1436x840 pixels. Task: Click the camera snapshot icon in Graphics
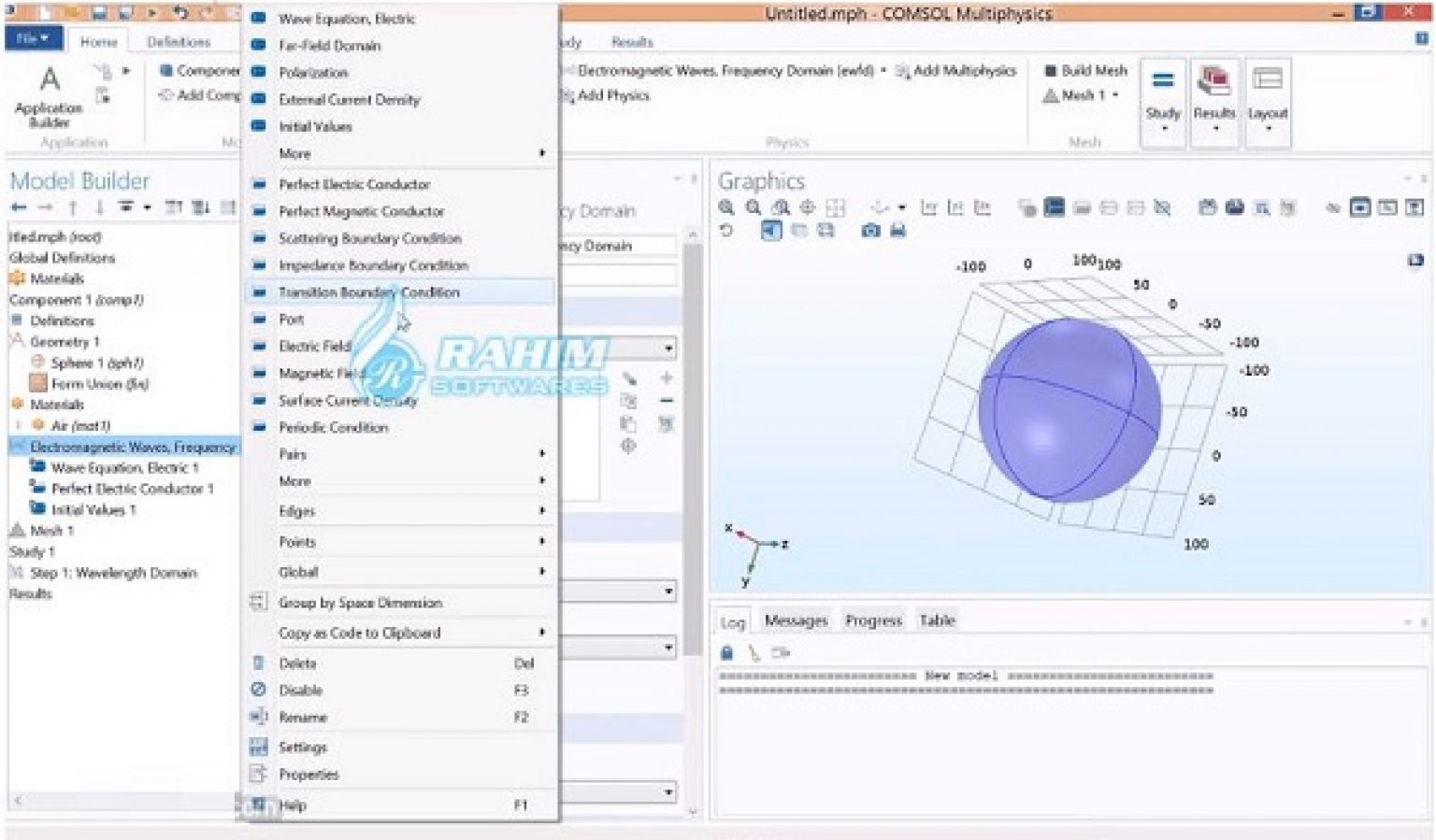pos(870,231)
